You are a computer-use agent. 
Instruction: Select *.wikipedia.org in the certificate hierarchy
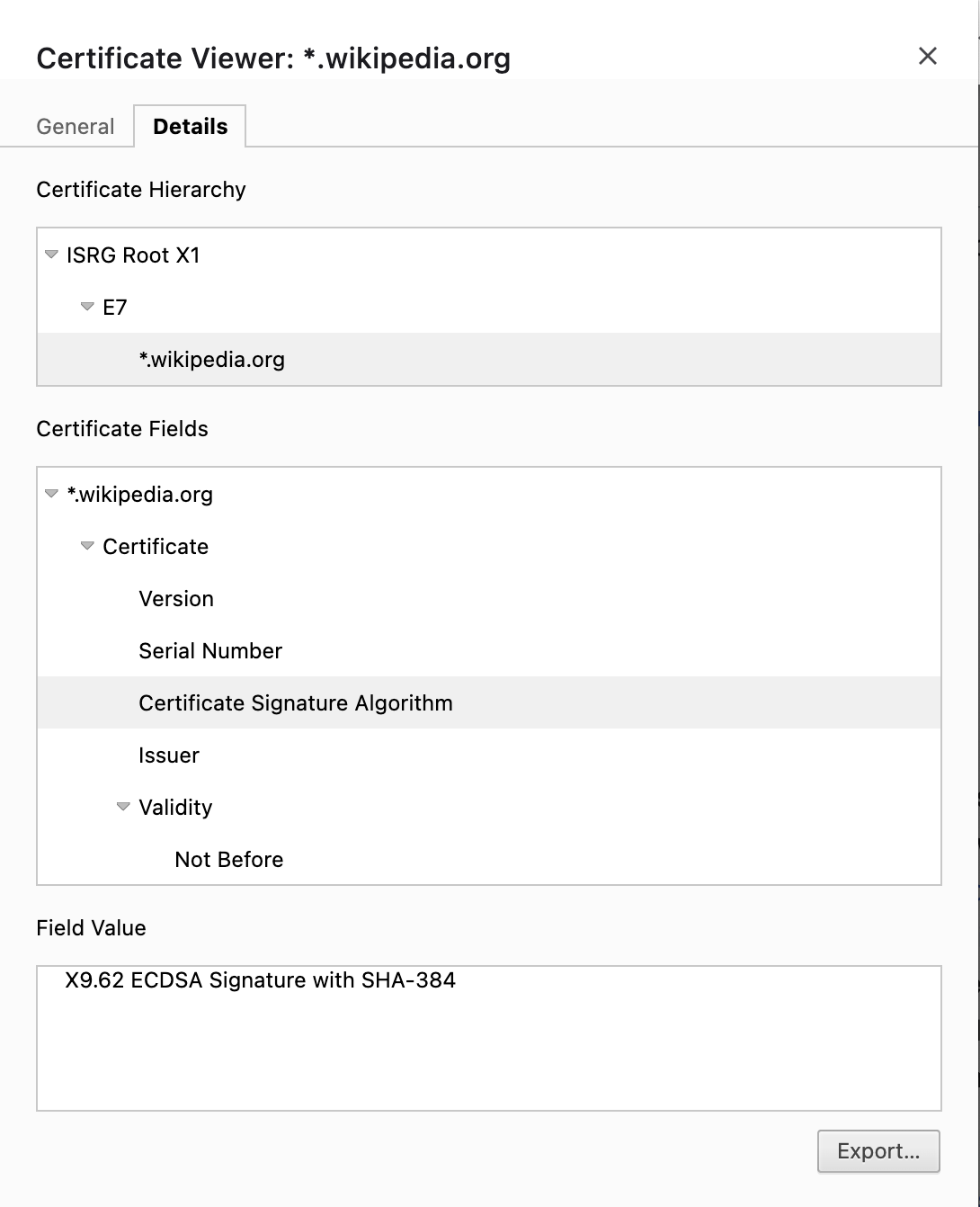click(213, 359)
